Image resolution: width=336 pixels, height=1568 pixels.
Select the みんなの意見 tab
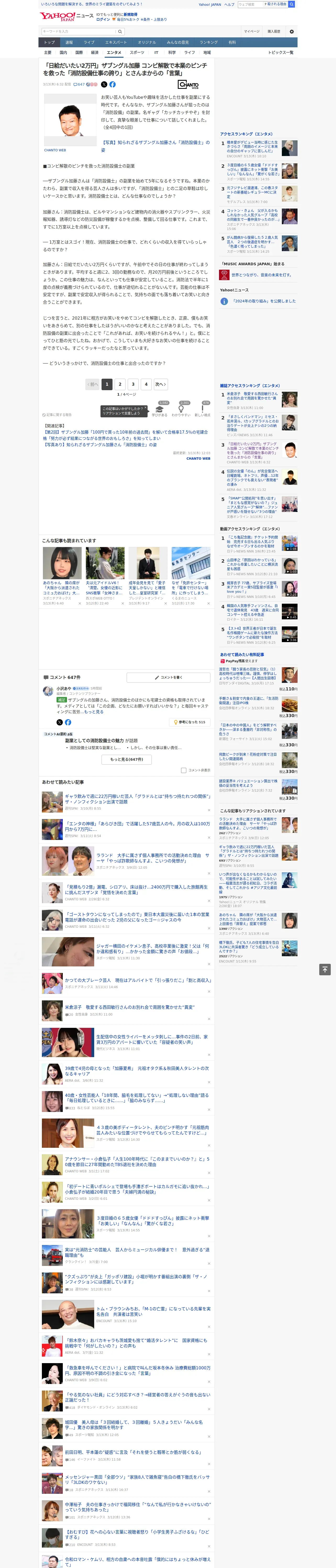pyautogui.click(x=177, y=42)
